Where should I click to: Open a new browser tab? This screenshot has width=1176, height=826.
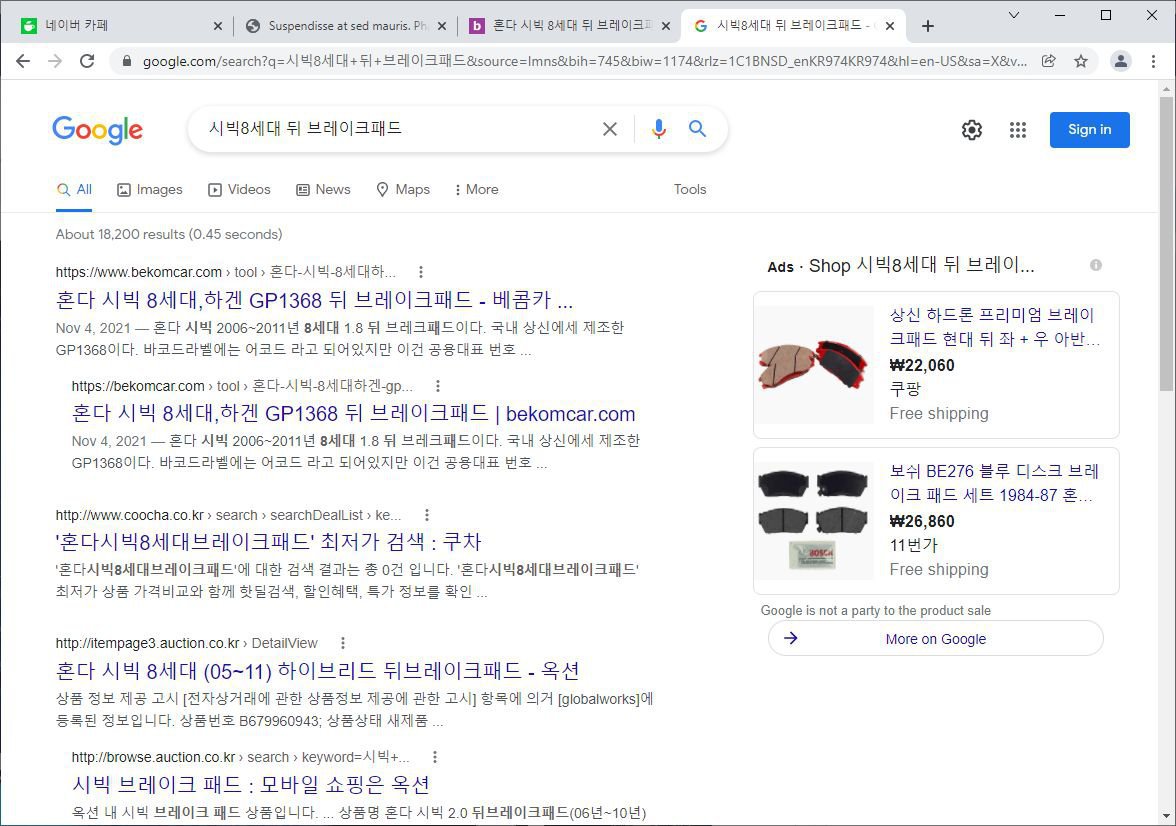928,26
